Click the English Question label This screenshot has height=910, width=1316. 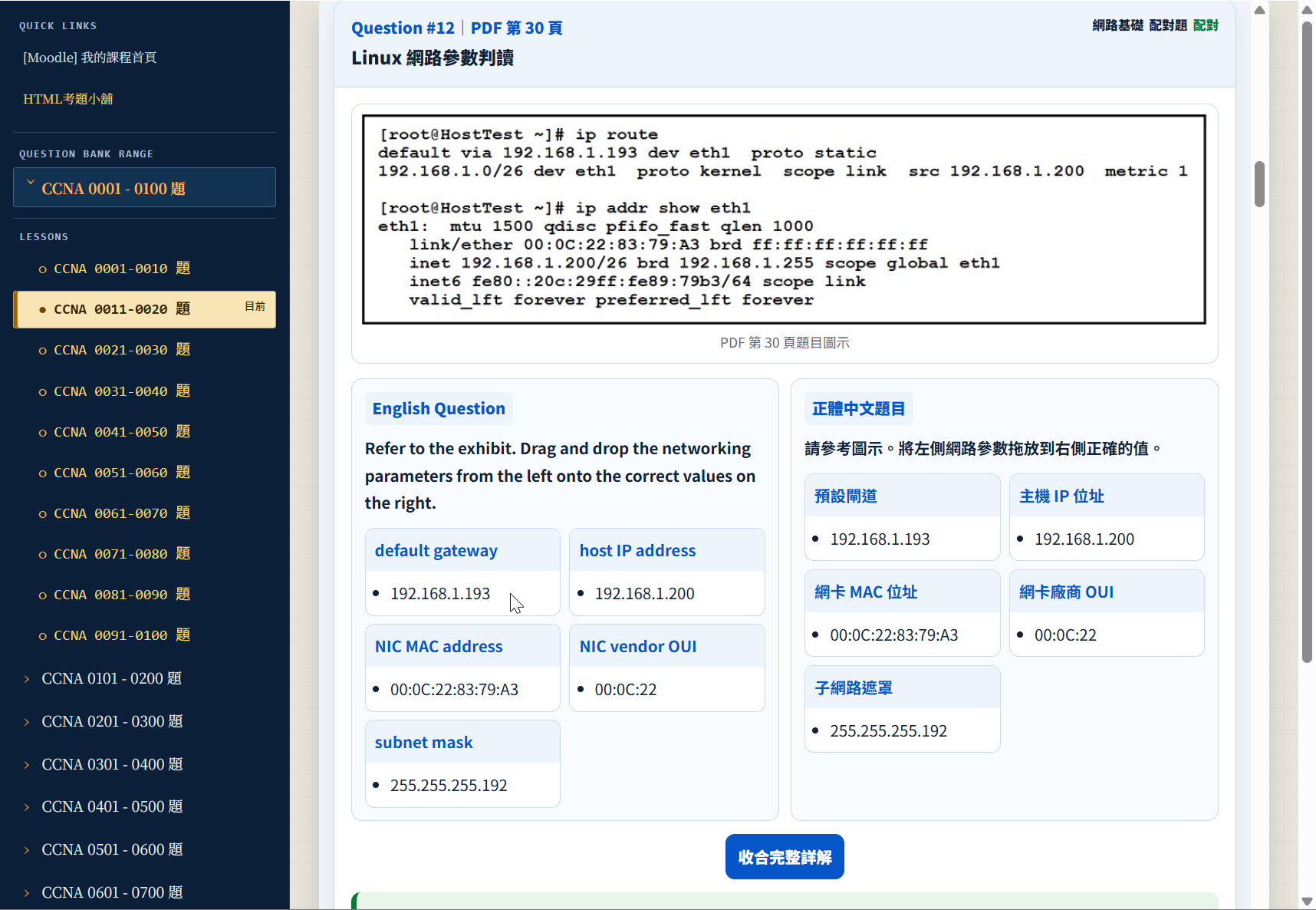[439, 409]
